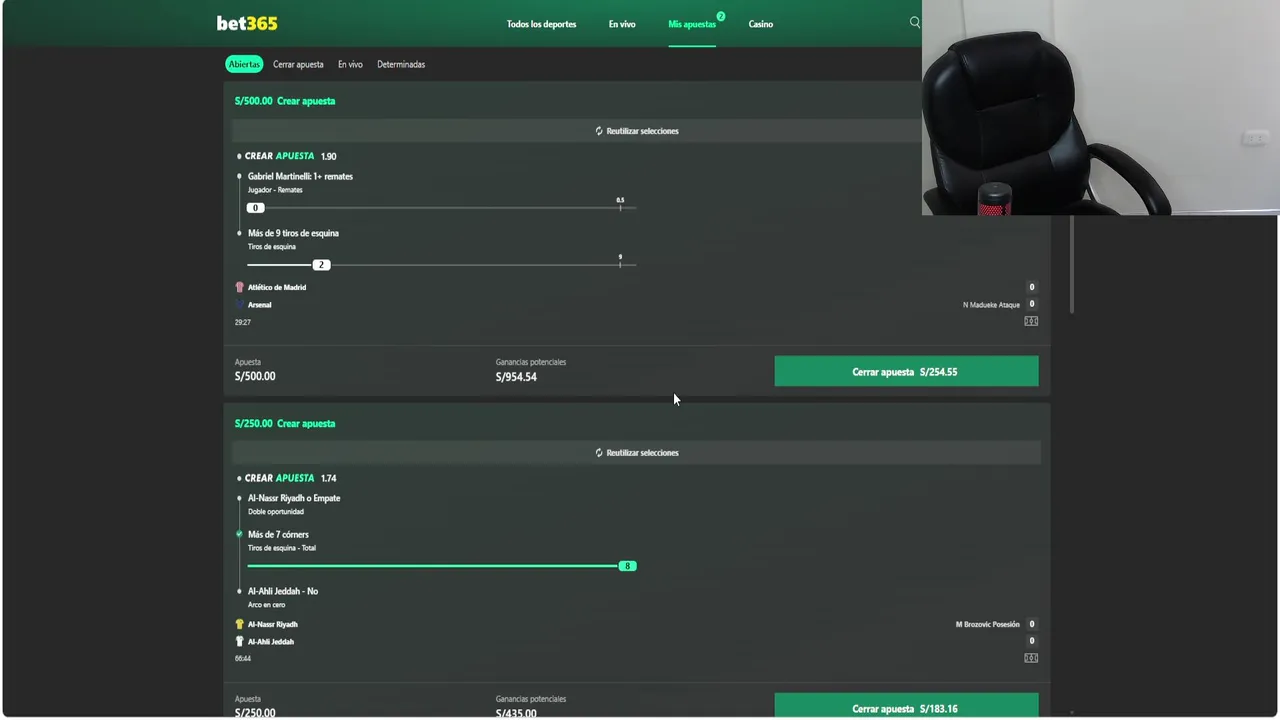Click Al-Nassr Riyadh o Empate selection

click(294, 498)
